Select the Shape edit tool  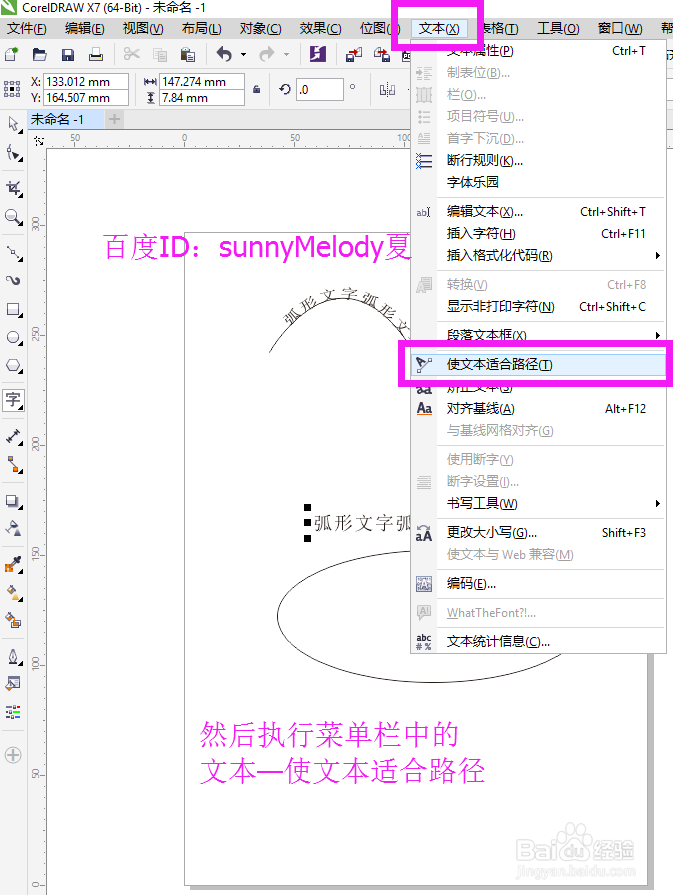(x=13, y=153)
